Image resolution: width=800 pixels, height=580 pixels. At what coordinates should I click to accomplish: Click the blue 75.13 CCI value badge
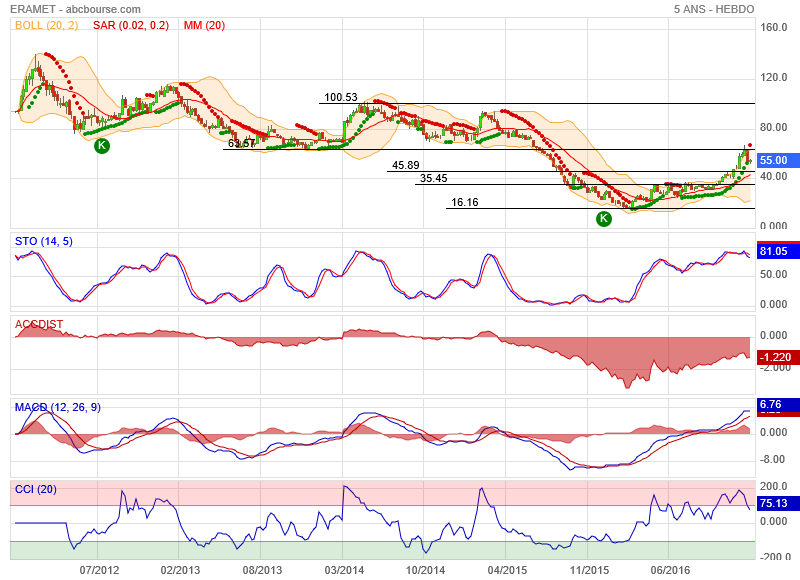775,503
